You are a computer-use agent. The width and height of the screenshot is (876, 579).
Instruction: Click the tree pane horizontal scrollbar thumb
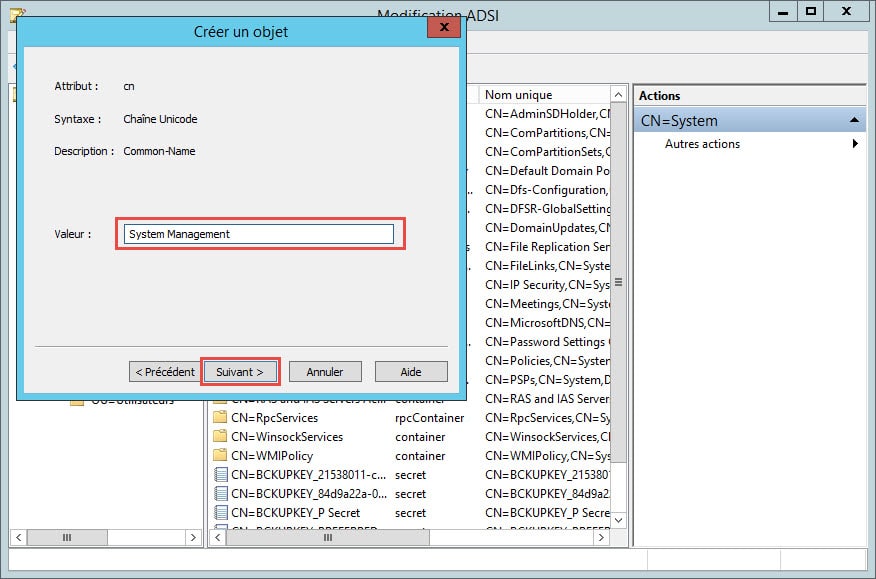[67, 537]
